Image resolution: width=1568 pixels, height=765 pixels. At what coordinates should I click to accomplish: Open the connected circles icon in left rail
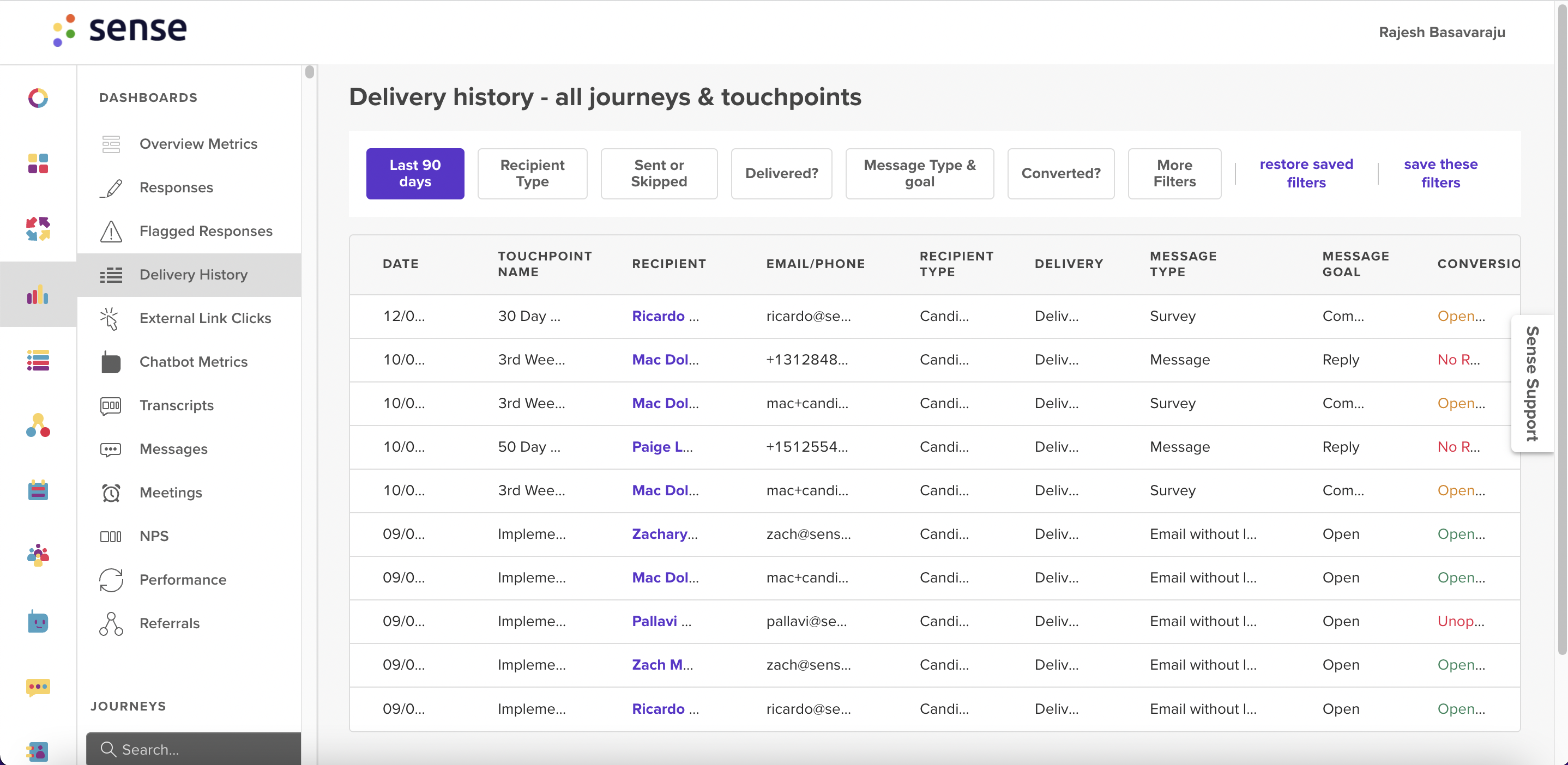point(38,425)
